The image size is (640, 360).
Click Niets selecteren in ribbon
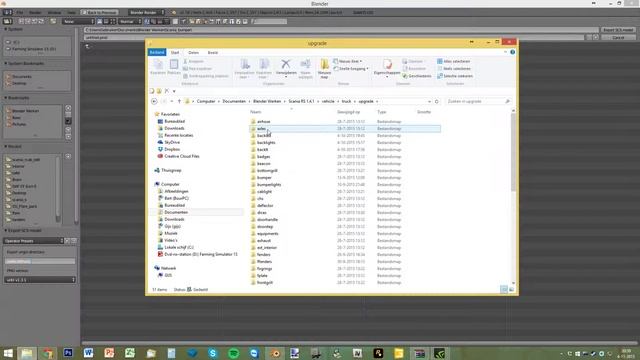coord(454,69)
